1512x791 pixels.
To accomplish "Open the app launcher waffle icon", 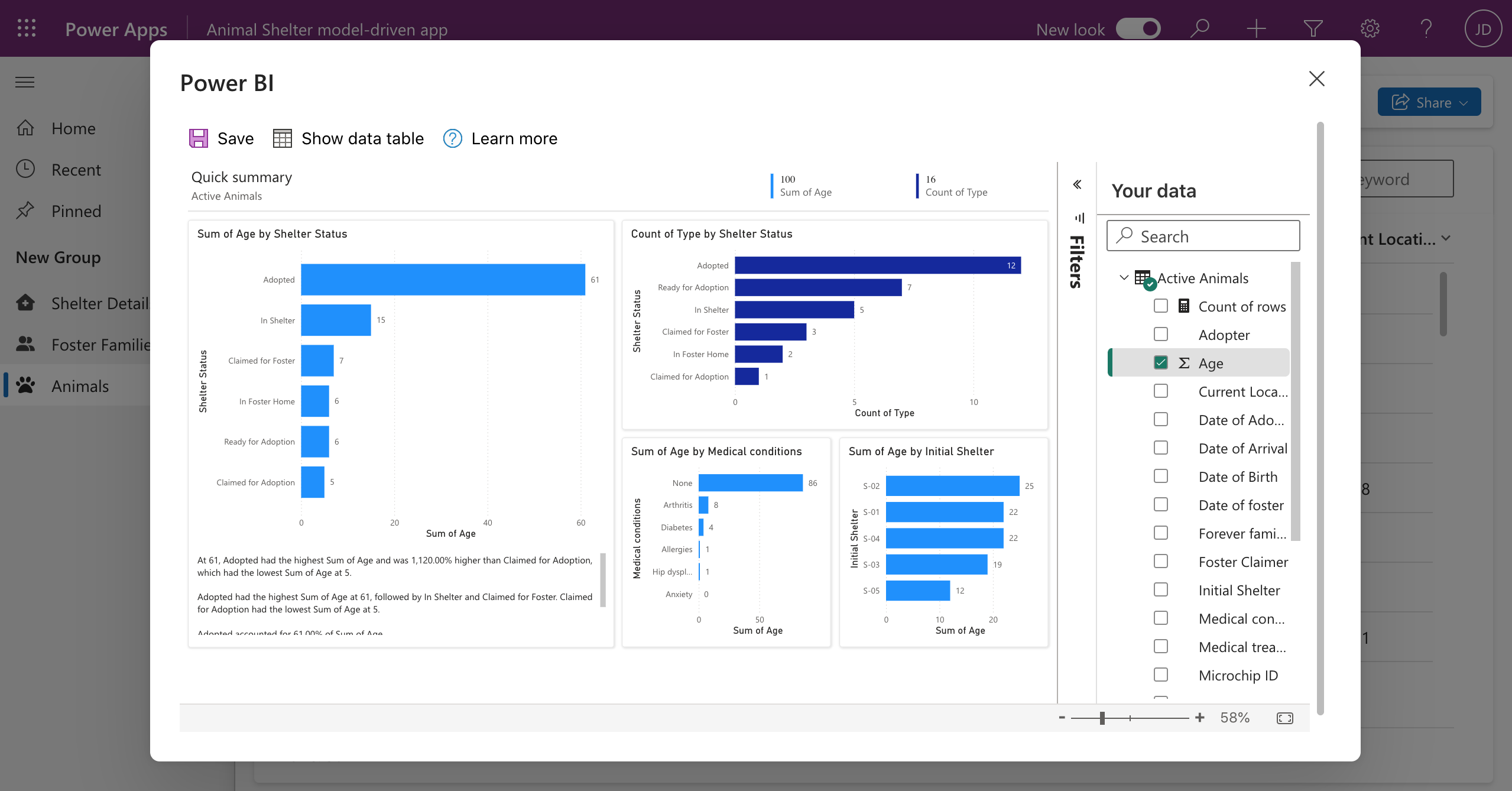I will tap(27, 28).
